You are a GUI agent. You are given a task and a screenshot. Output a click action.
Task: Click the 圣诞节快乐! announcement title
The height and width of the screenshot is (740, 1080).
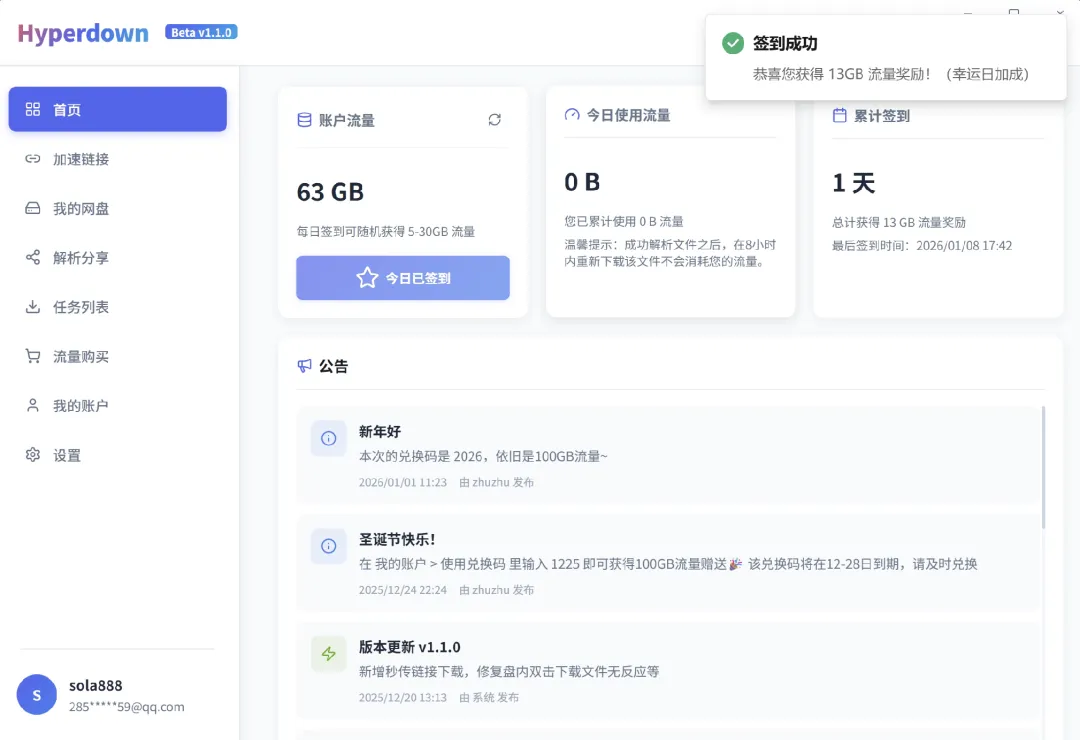[397, 539]
